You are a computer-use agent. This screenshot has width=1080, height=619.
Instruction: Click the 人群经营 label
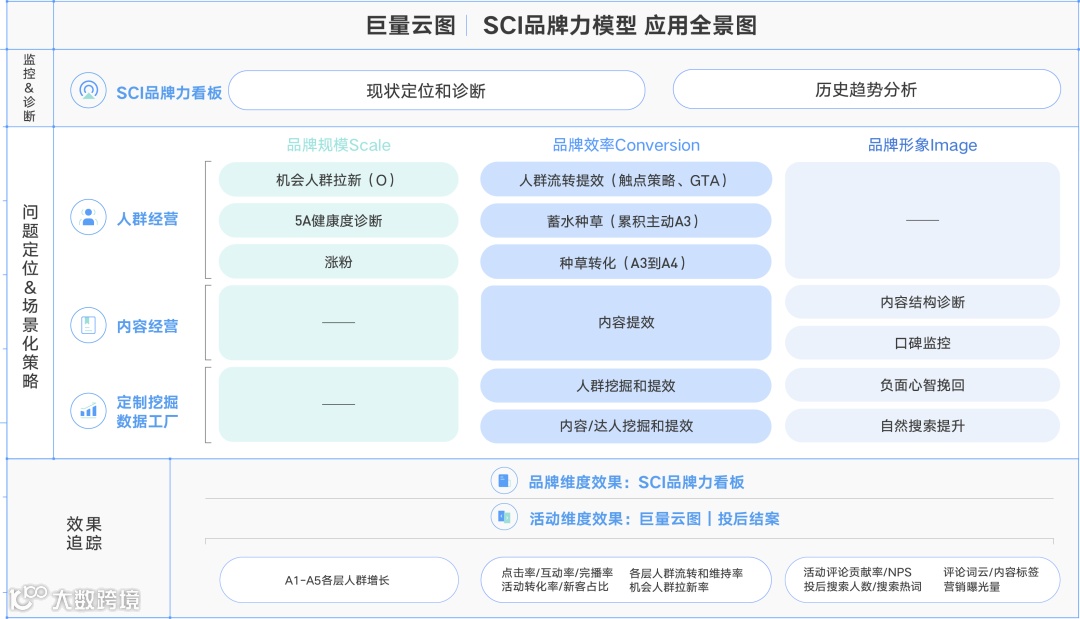pyautogui.click(x=147, y=219)
